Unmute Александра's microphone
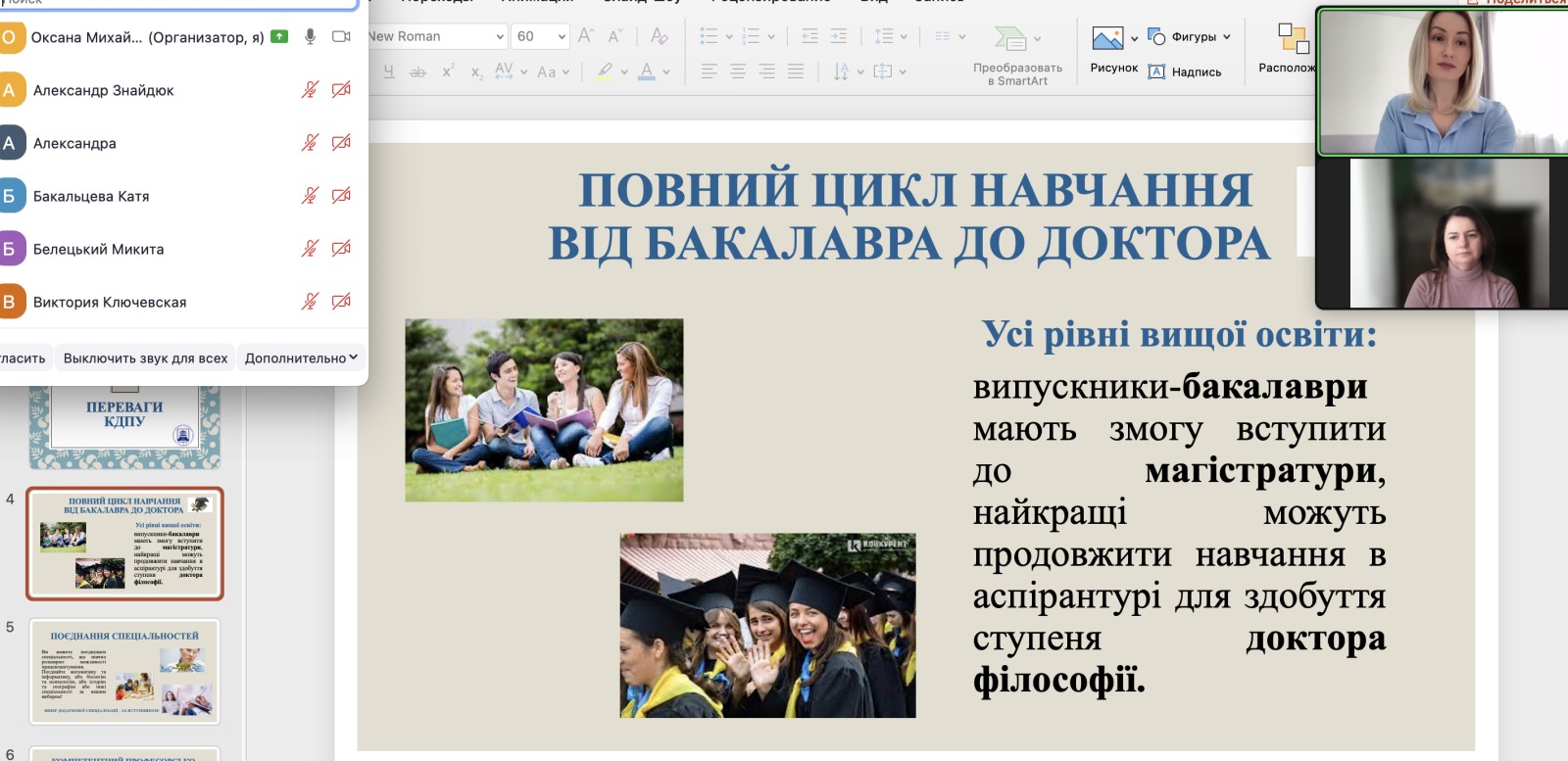 click(x=310, y=143)
